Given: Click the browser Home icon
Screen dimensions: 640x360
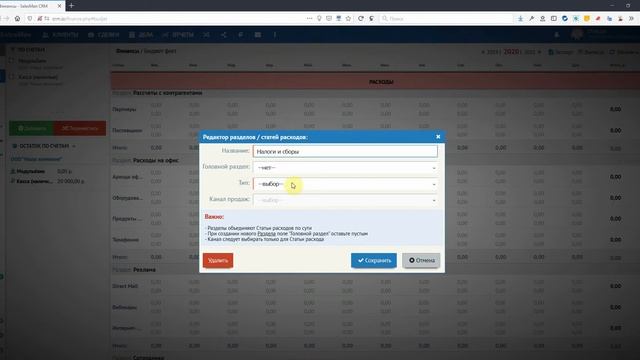Looking at the screenshot, I should 17,19.
